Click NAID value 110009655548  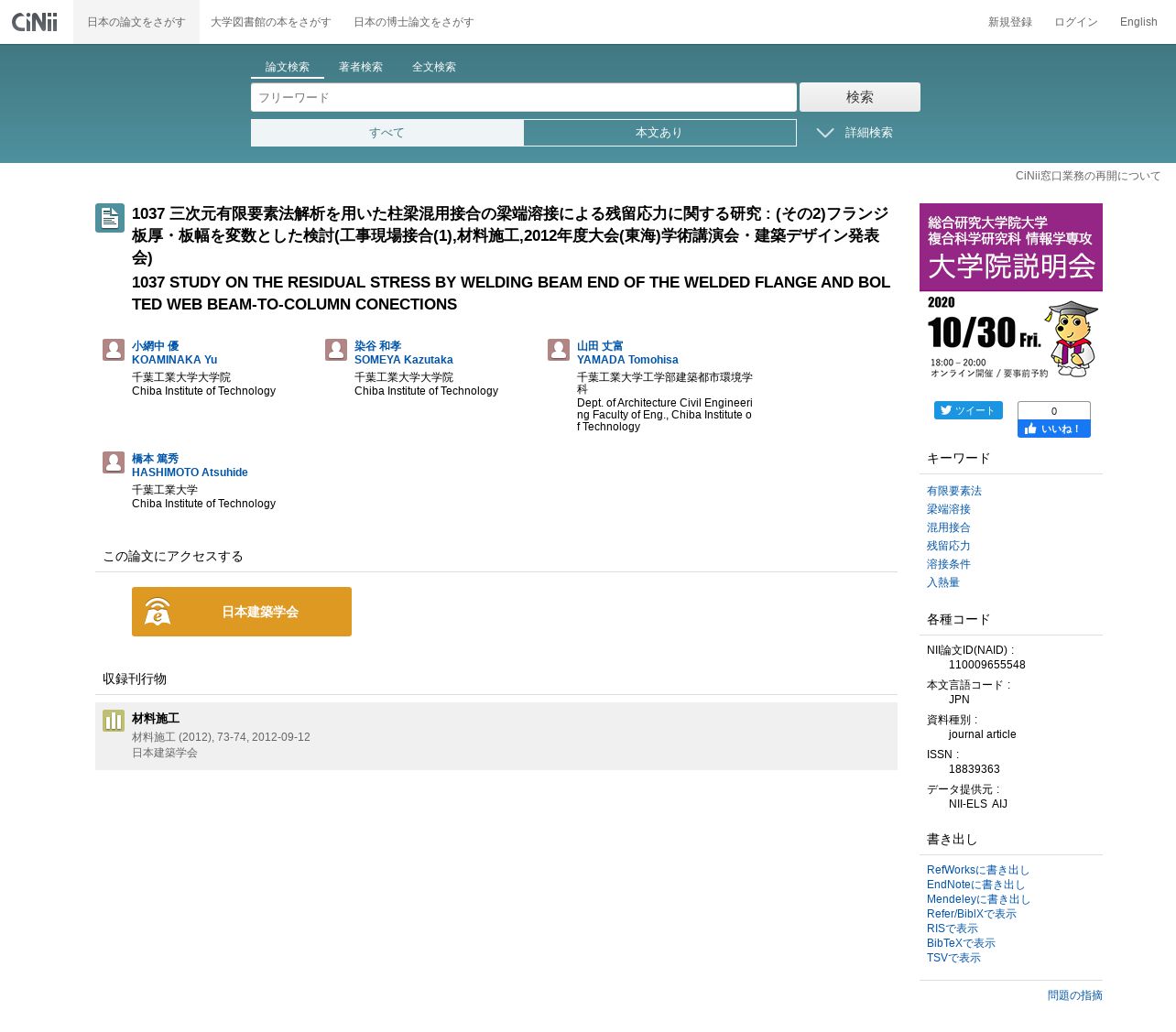(987, 665)
